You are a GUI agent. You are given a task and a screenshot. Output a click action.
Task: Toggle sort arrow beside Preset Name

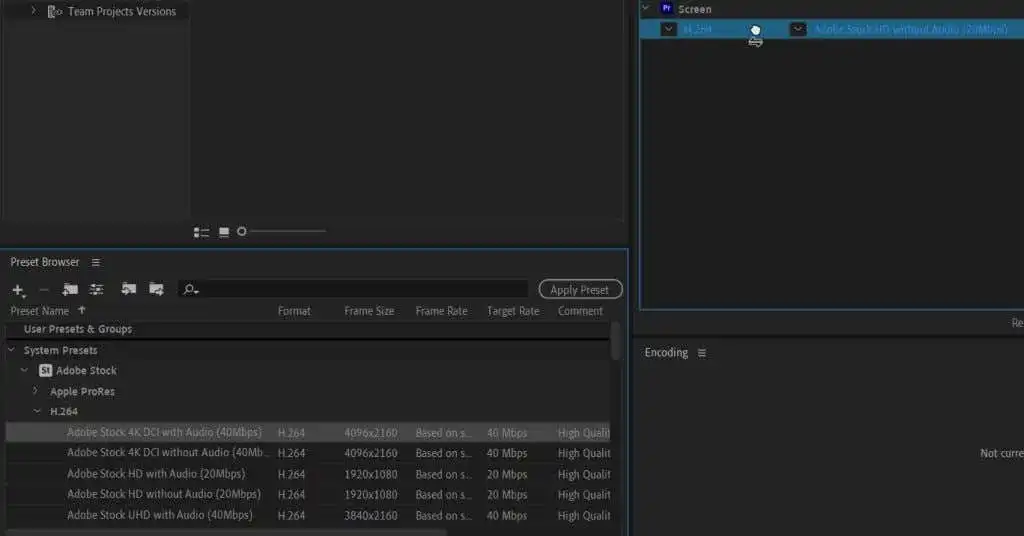(82, 310)
